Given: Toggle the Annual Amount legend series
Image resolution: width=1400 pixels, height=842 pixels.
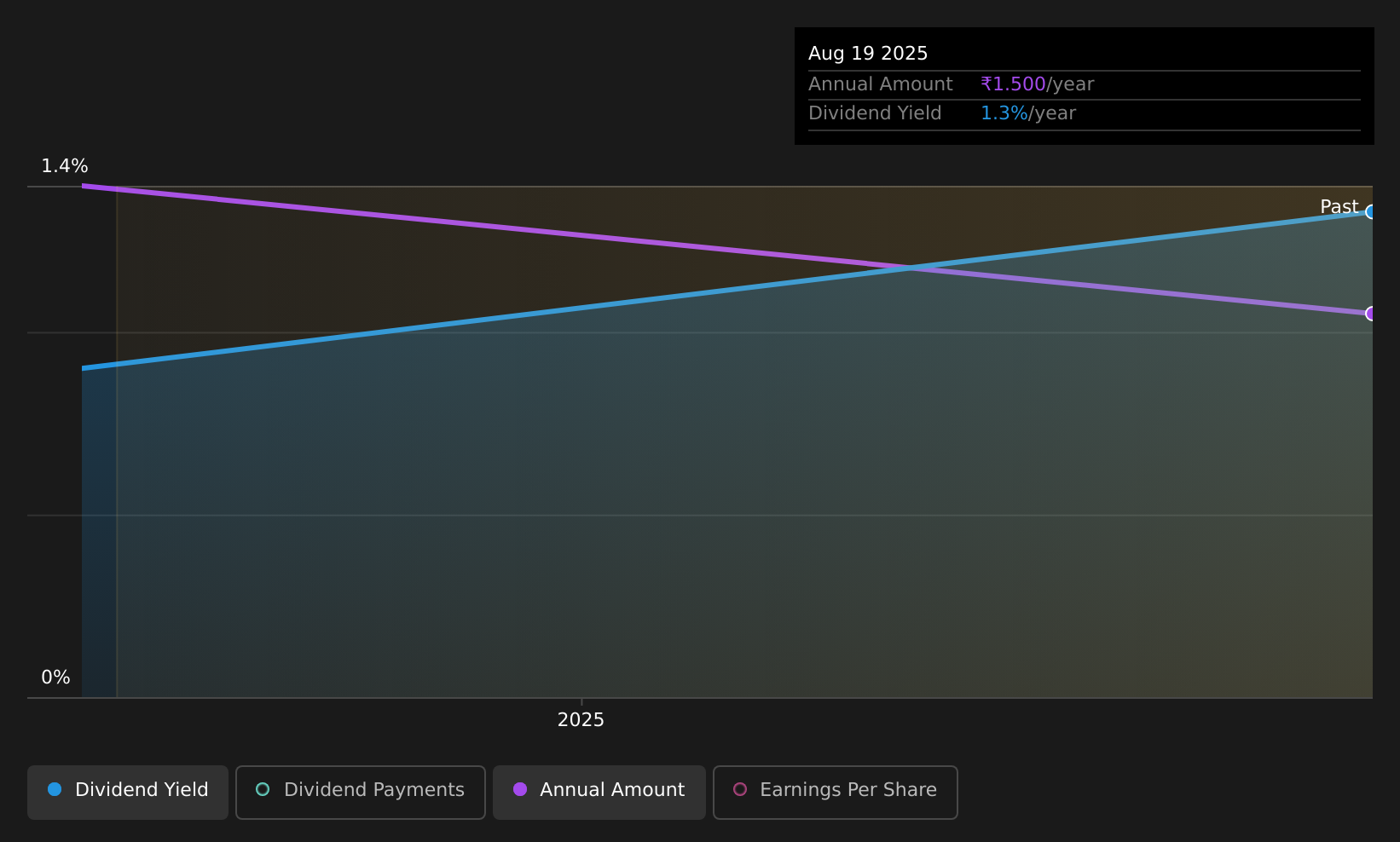Looking at the screenshot, I should [599, 792].
